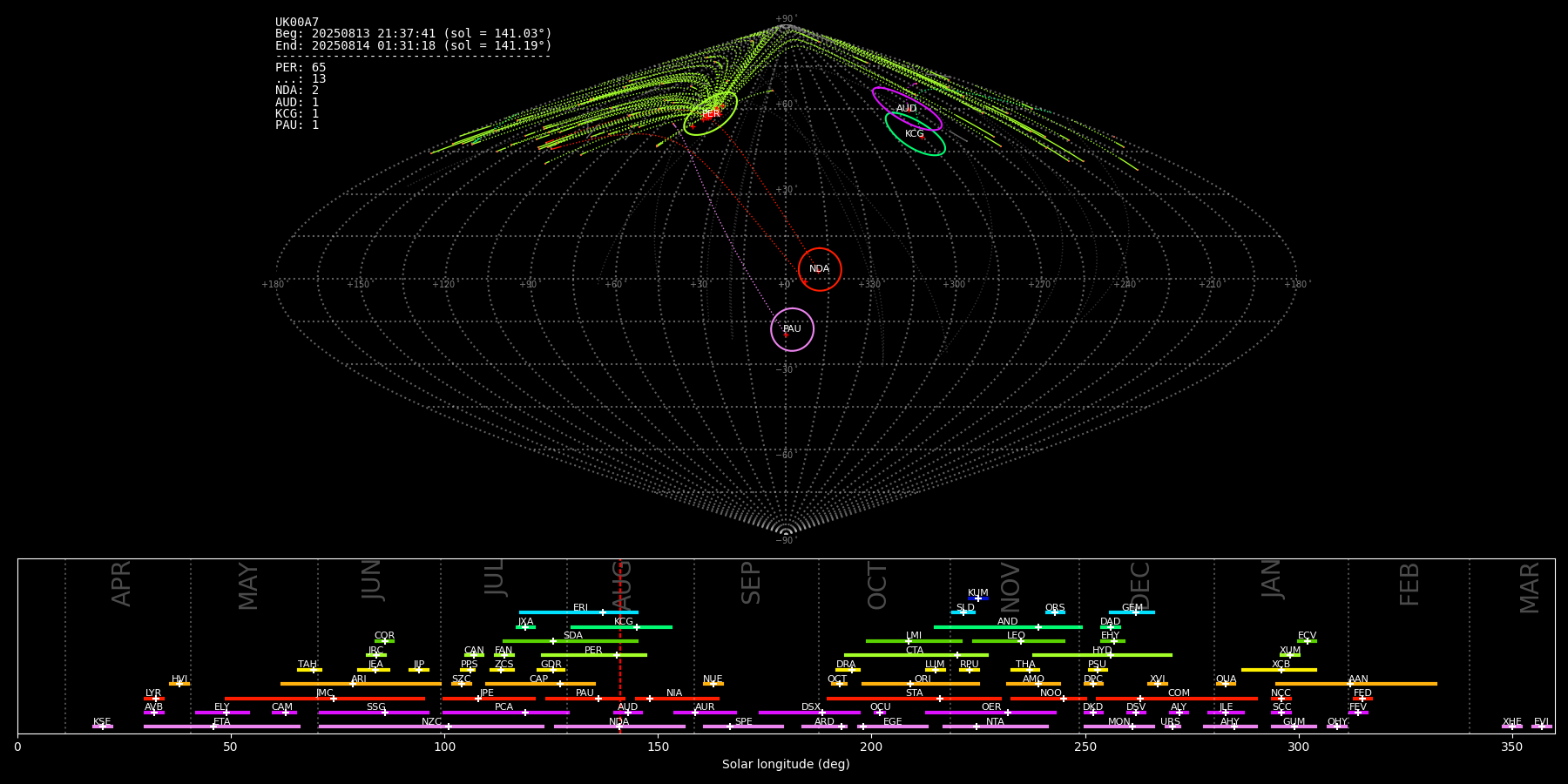The width and height of the screenshot is (1568, 784).
Task: Click the yellow XCB shower bar in the timeline
Action: (x=1279, y=669)
